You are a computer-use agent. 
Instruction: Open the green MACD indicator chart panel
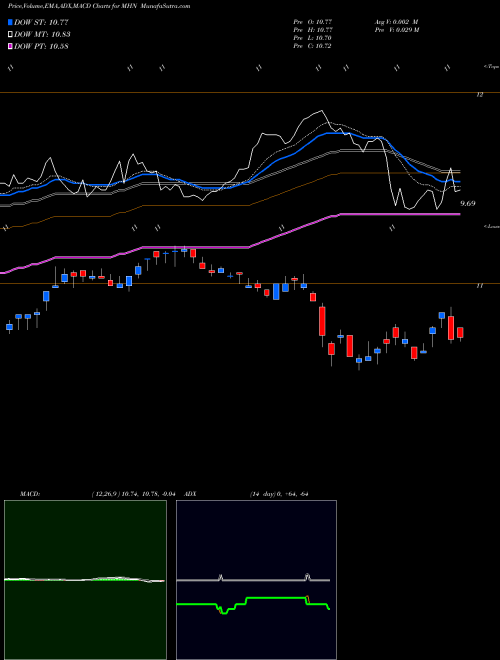pos(85,580)
